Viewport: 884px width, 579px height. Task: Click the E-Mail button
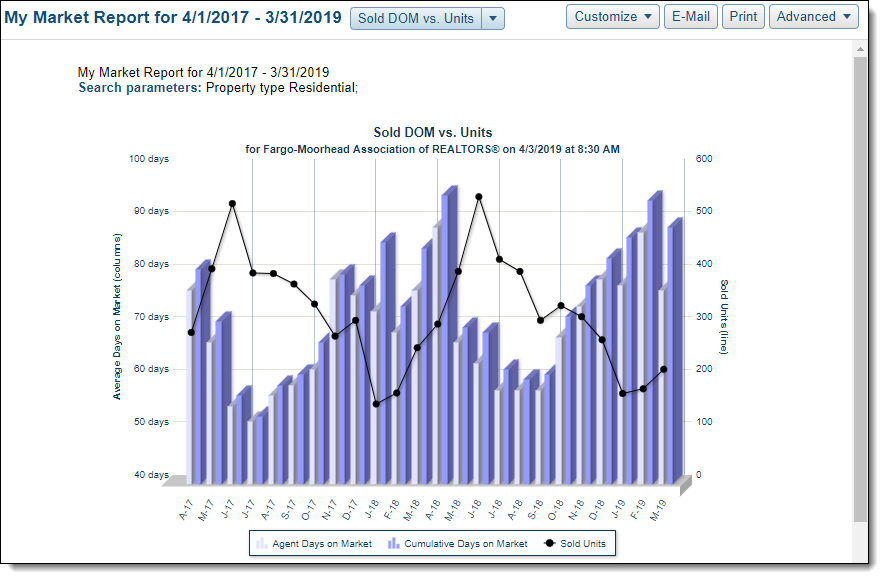[690, 16]
